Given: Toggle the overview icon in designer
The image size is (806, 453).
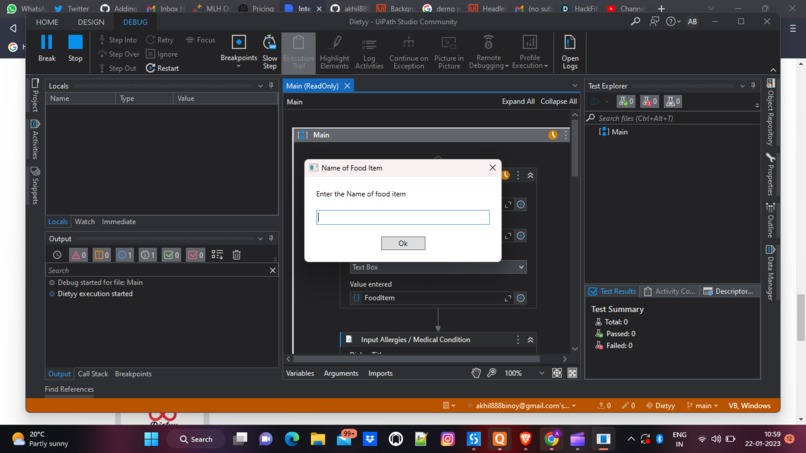Looking at the screenshot, I should (x=572, y=373).
